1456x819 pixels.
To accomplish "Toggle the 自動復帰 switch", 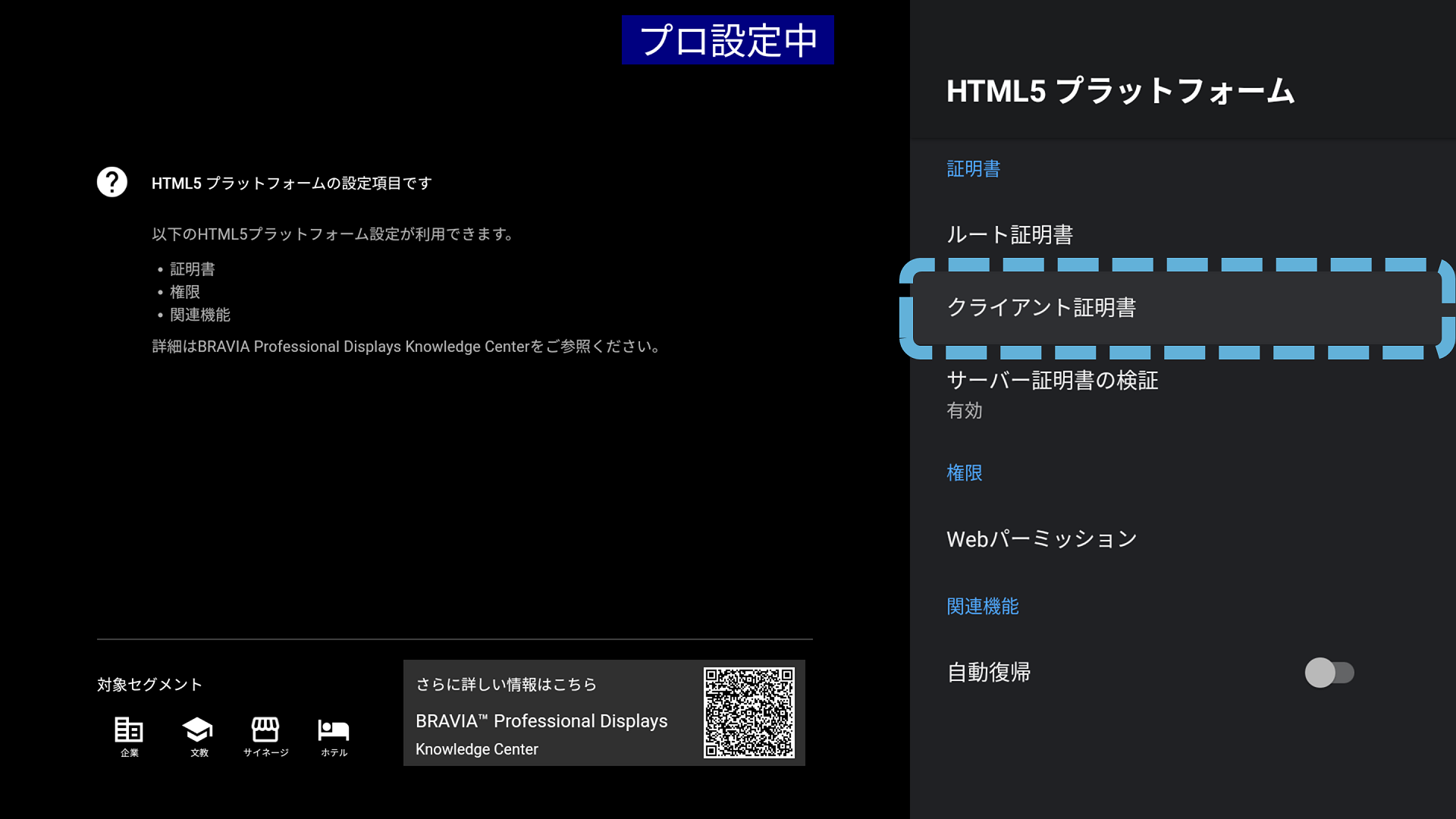I will tap(1329, 673).
